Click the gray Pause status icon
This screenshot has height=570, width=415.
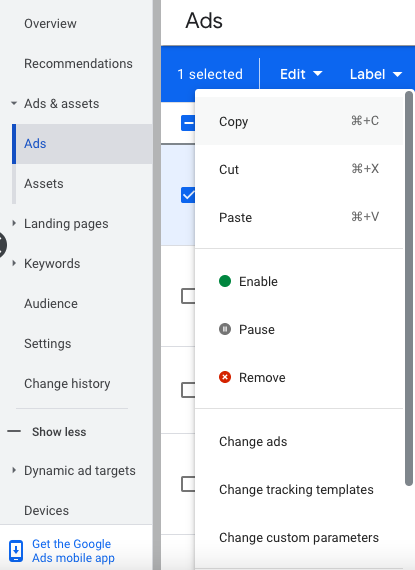coord(225,329)
